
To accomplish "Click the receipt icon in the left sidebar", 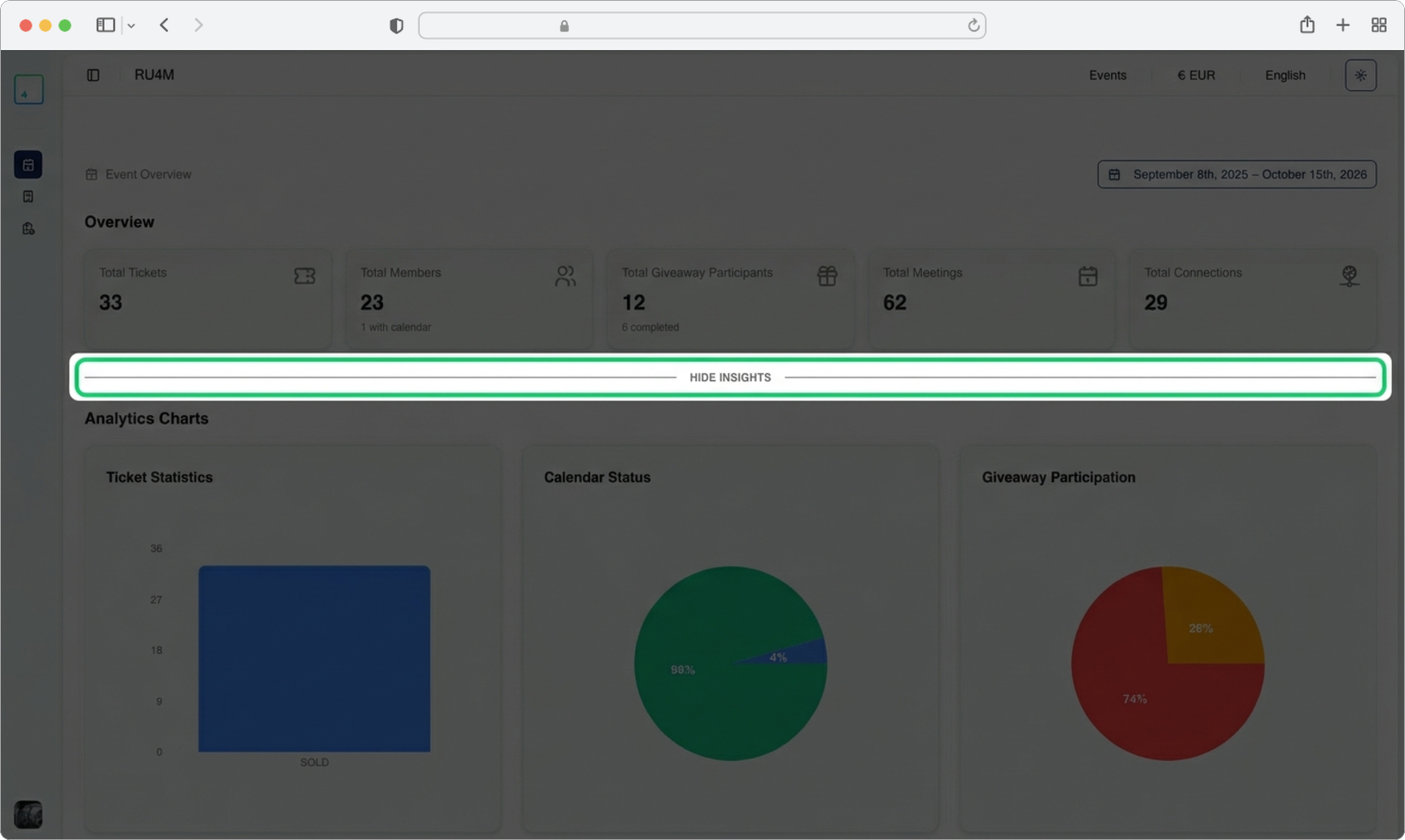I will (x=28, y=197).
